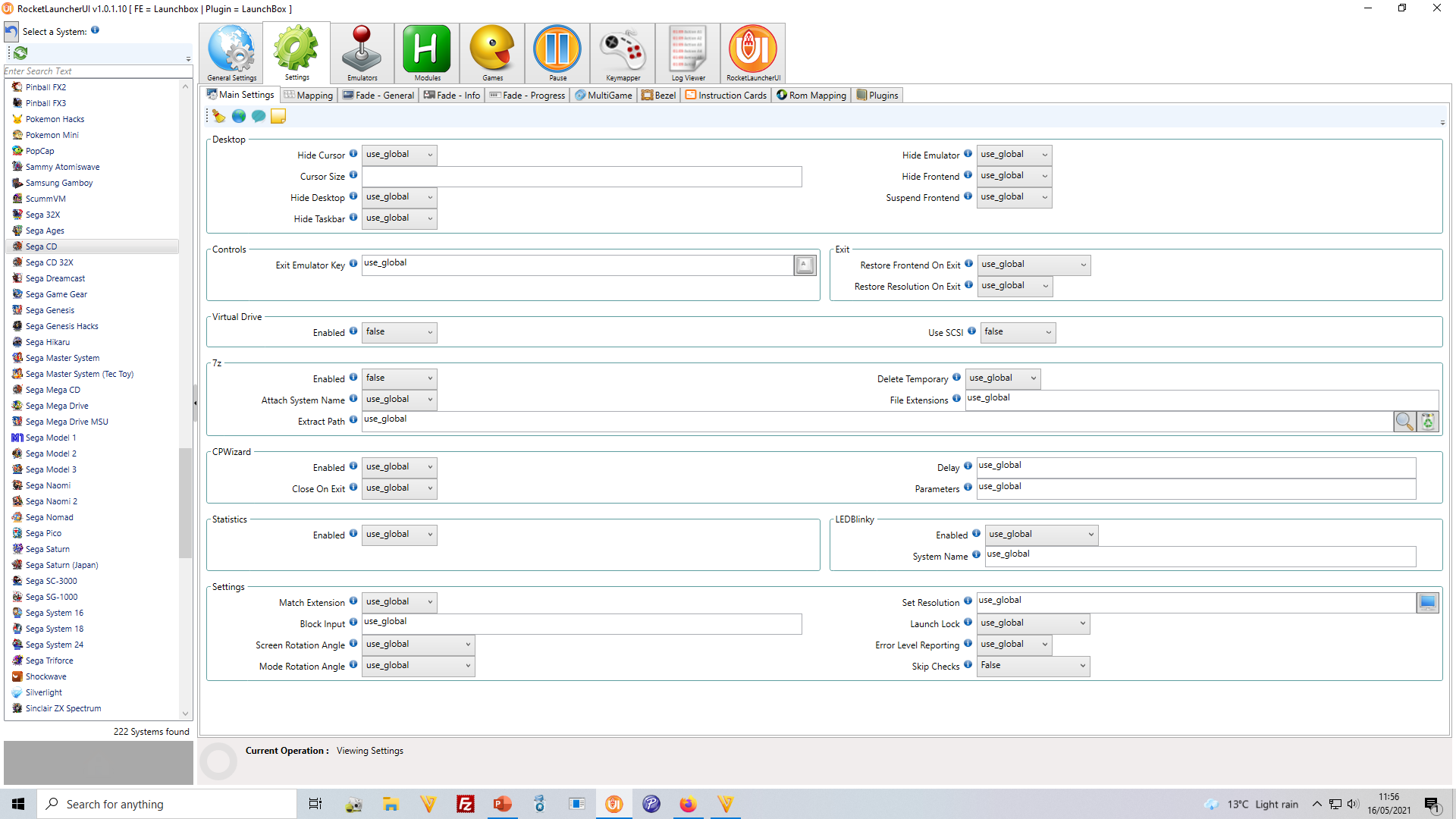Open the LEDBlinky Enabled dropdown
The height and width of the screenshot is (819, 1456).
click(1041, 535)
